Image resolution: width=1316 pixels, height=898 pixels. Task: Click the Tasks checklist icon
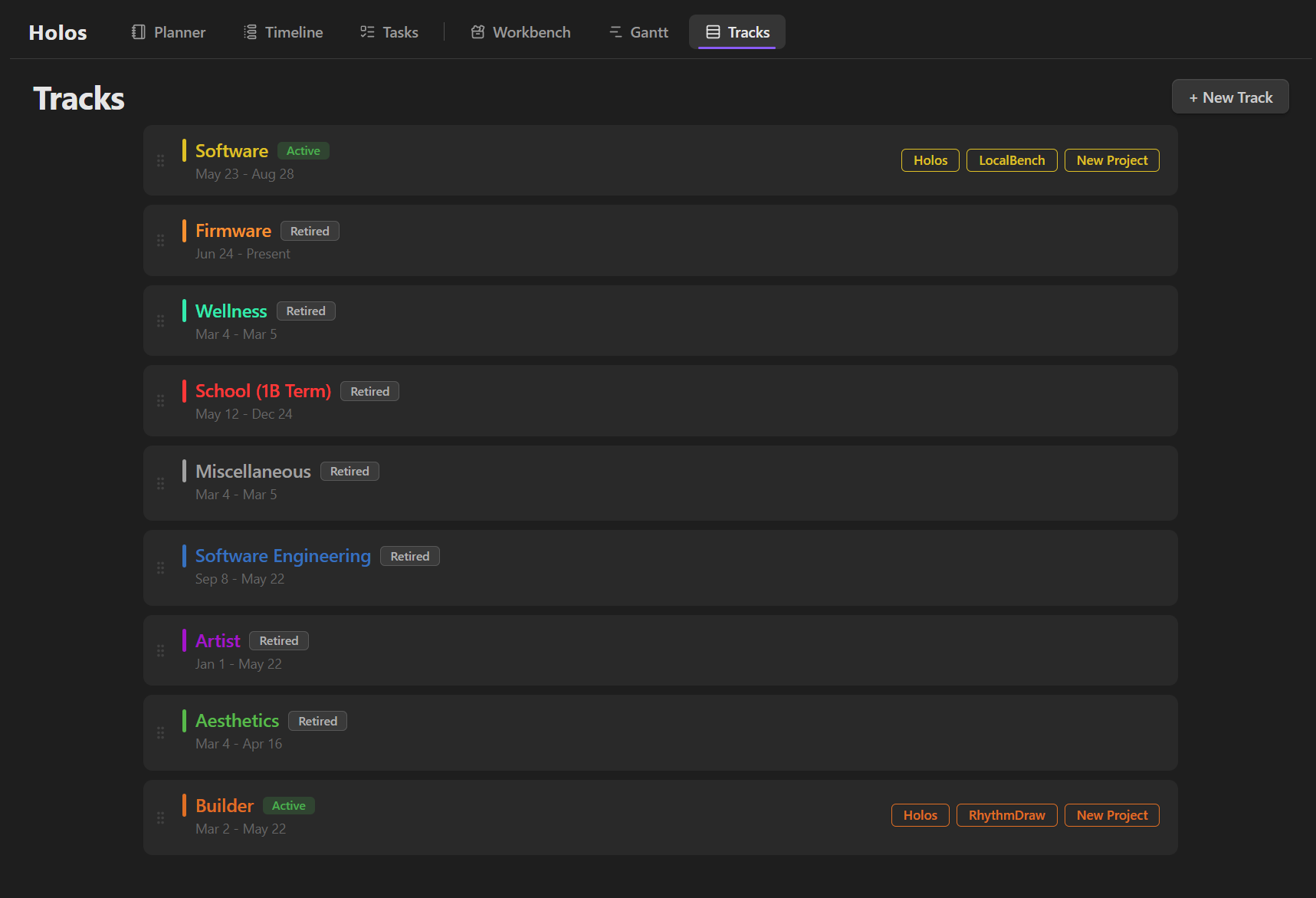click(x=367, y=32)
